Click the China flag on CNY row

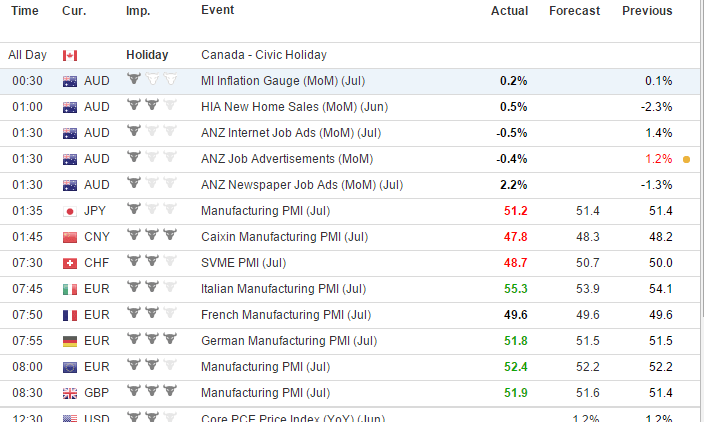click(70, 237)
